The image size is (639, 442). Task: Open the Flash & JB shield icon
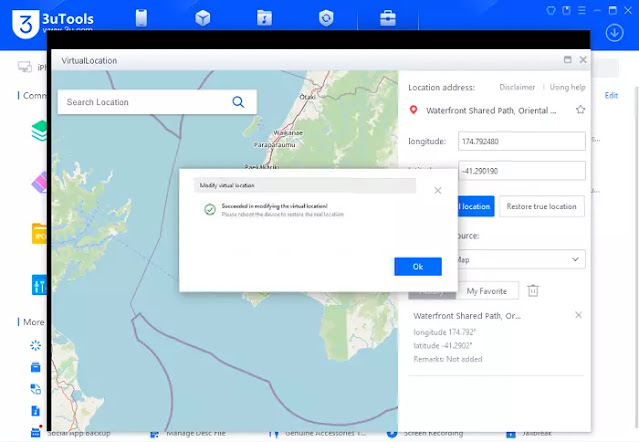click(x=326, y=18)
